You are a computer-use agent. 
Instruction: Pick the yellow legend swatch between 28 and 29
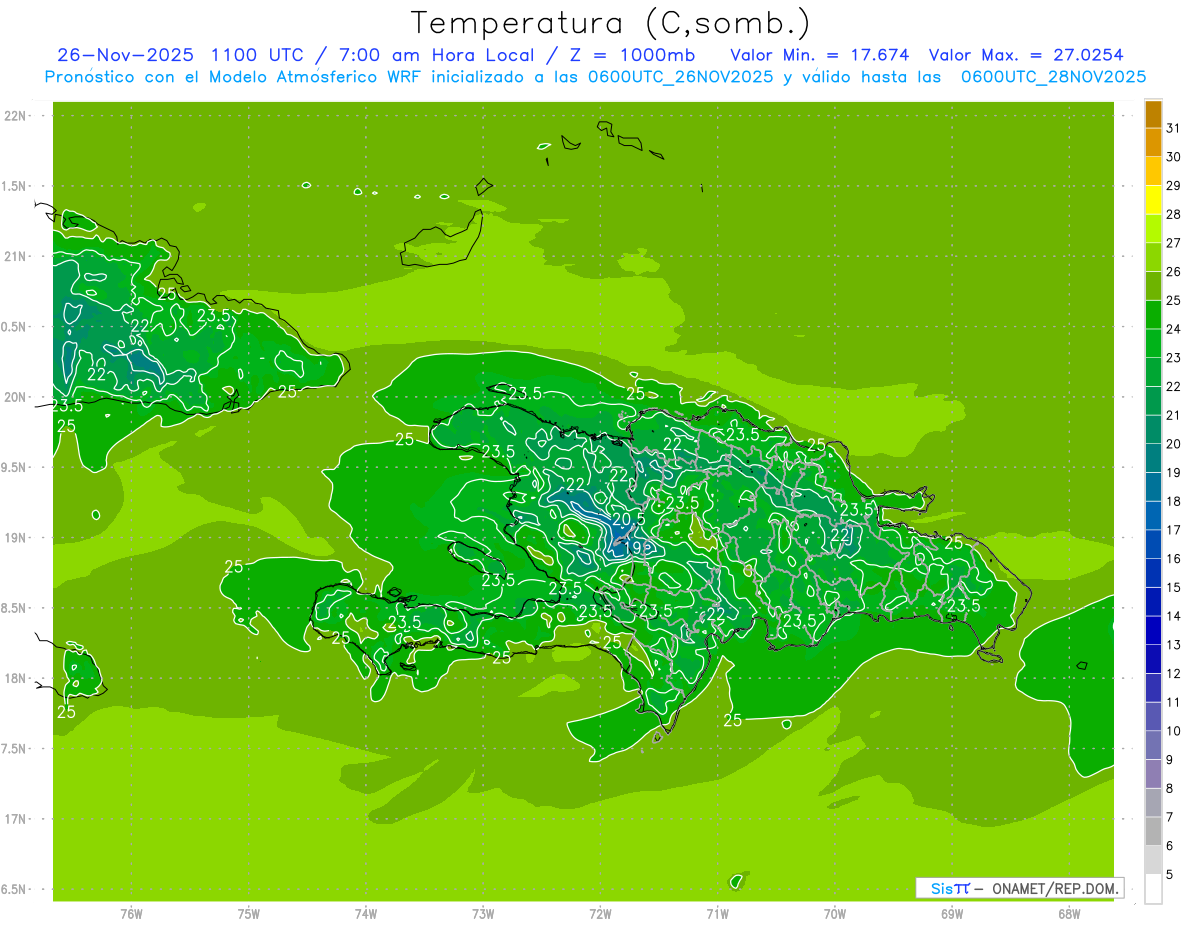click(x=1153, y=200)
